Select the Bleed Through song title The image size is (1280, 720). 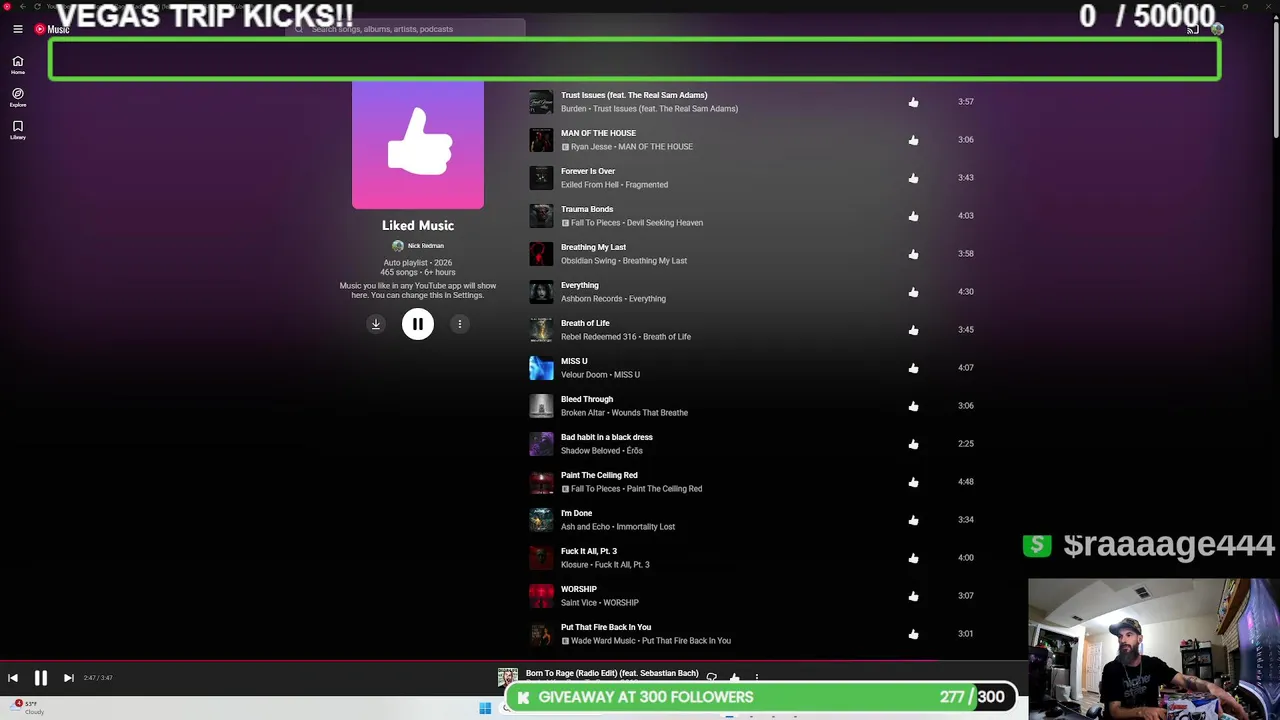tap(587, 399)
